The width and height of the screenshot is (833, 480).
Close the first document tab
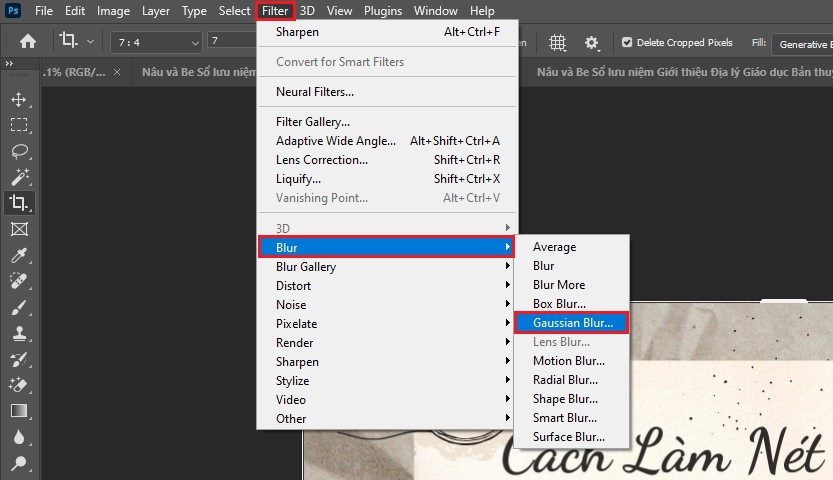(x=117, y=72)
